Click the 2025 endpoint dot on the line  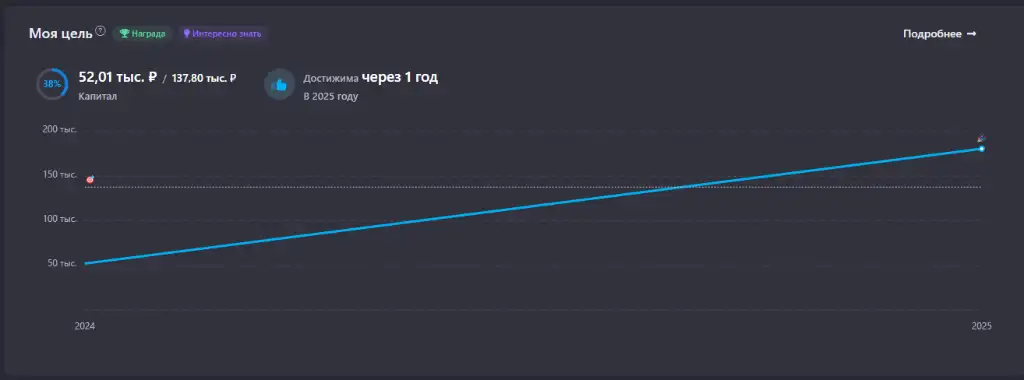(x=982, y=149)
